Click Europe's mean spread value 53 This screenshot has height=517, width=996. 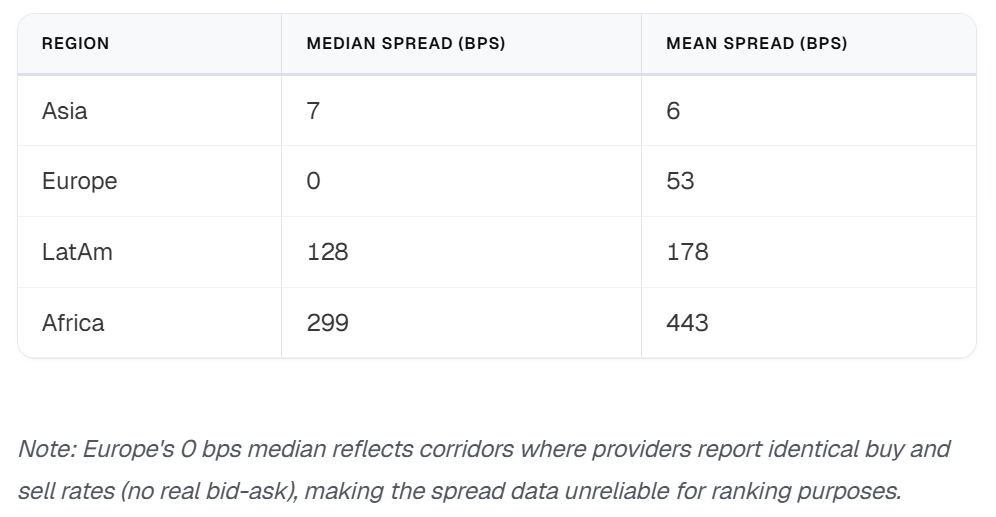[x=680, y=181]
